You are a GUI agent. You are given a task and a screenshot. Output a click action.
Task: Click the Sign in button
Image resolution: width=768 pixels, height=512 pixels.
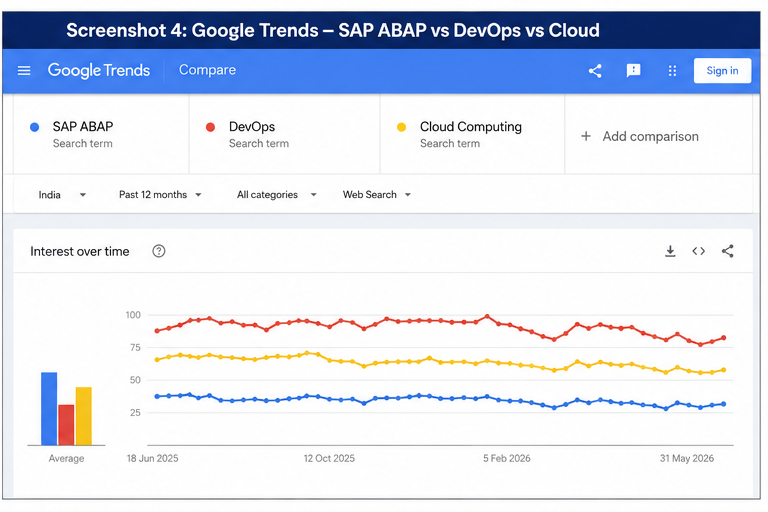(722, 71)
